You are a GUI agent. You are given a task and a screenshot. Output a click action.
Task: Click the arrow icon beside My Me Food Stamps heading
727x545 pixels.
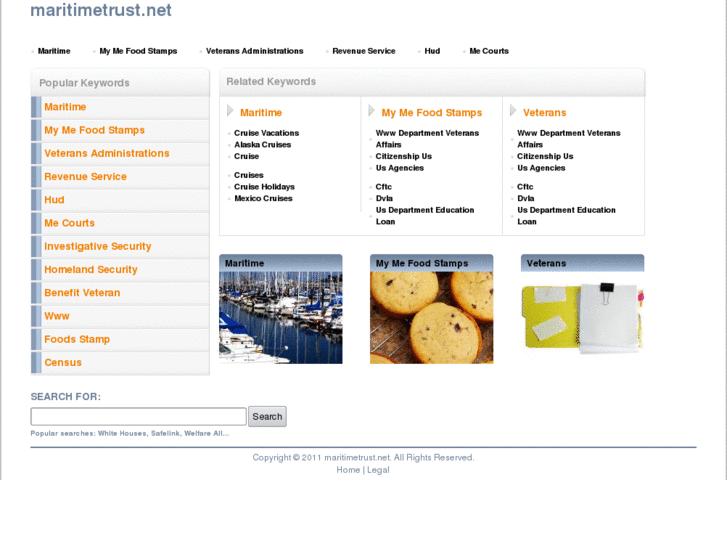click(371, 110)
